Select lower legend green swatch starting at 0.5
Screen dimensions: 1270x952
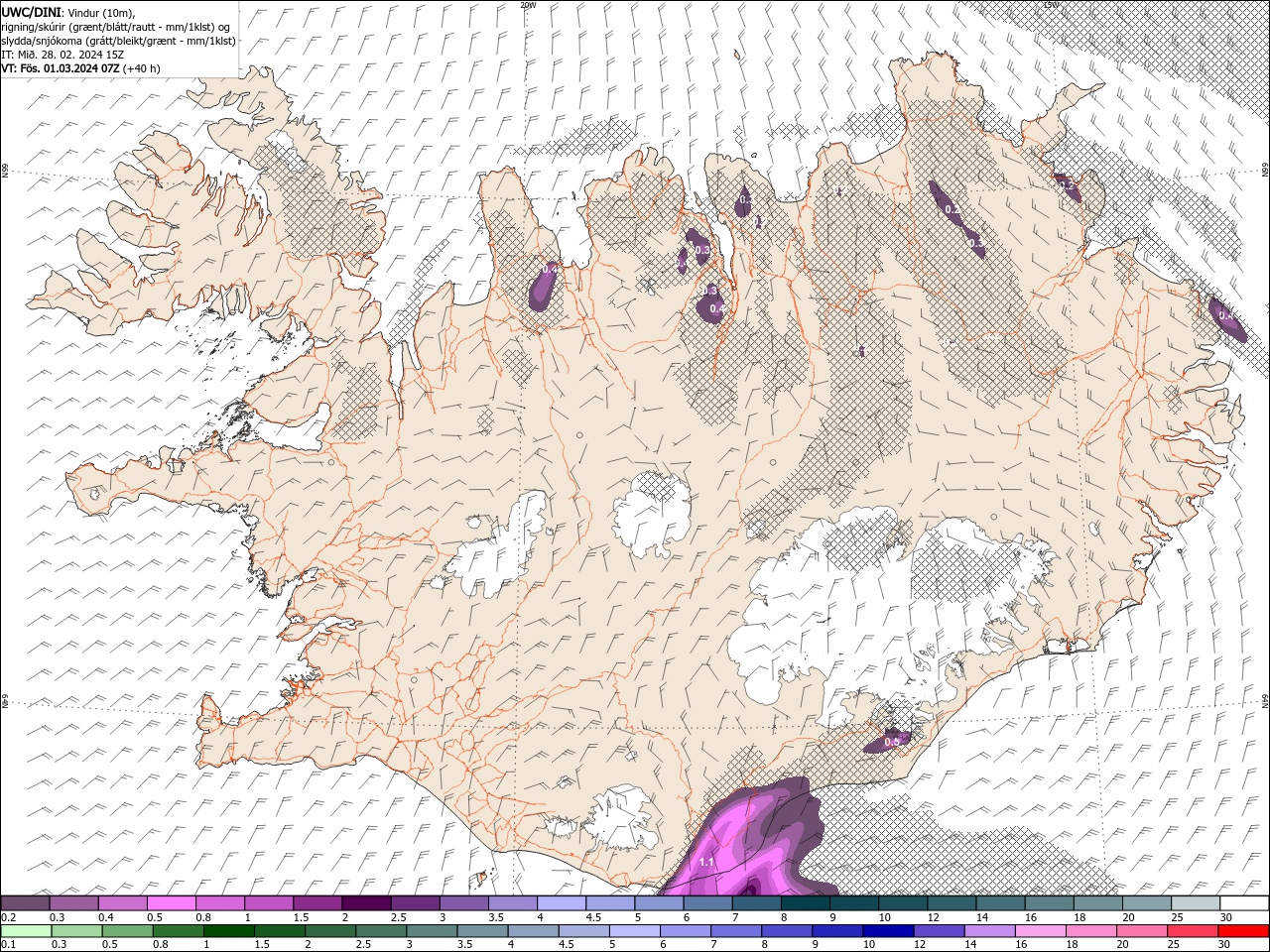point(127,931)
